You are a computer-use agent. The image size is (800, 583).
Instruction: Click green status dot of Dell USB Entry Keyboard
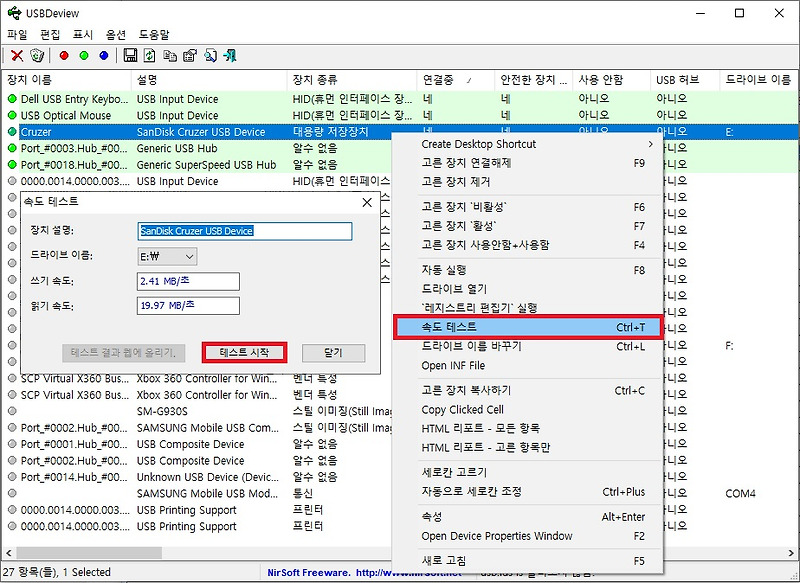pyautogui.click(x=12, y=99)
